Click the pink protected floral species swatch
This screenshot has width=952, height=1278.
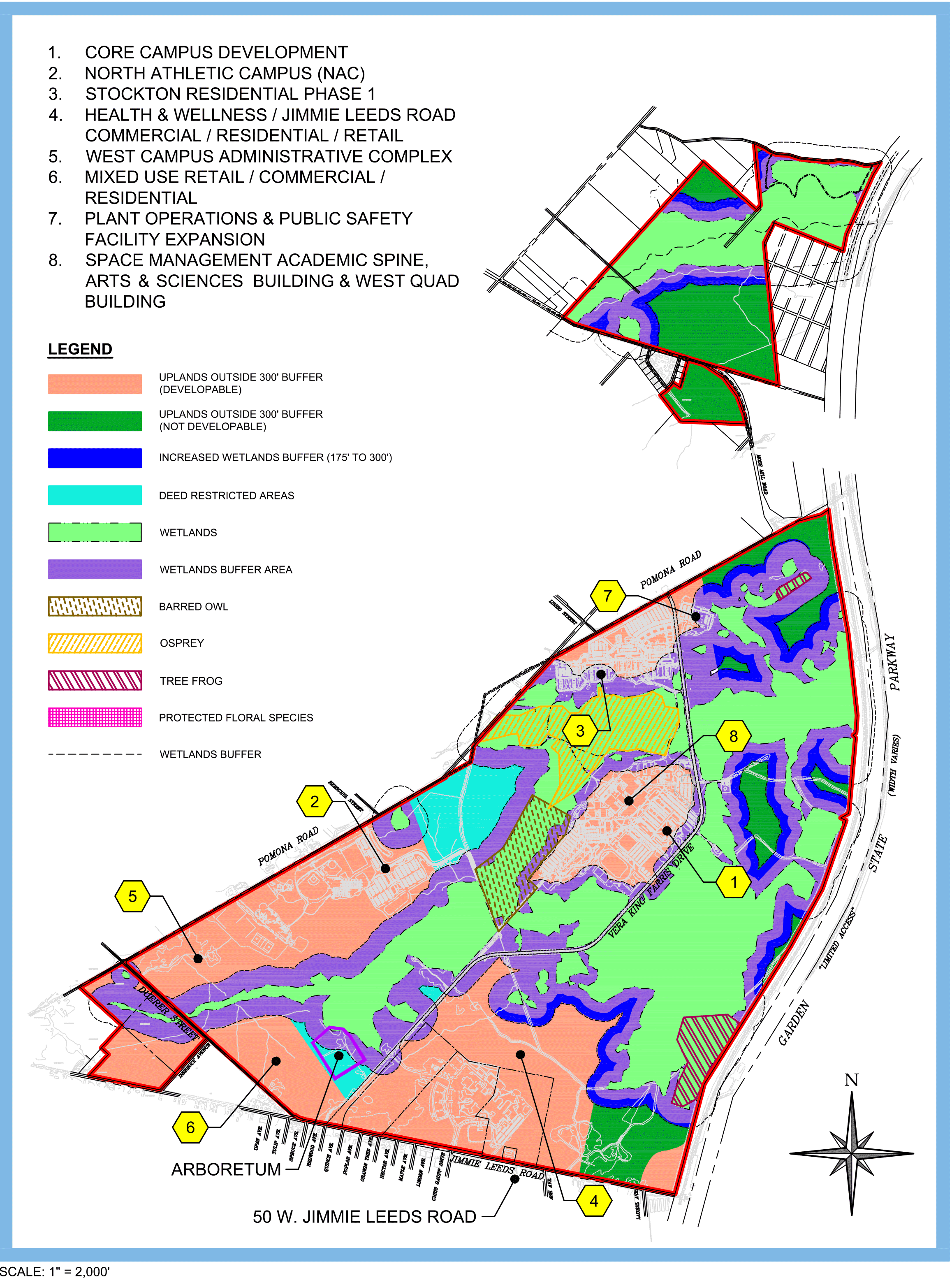pyautogui.click(x=95, y=717)
